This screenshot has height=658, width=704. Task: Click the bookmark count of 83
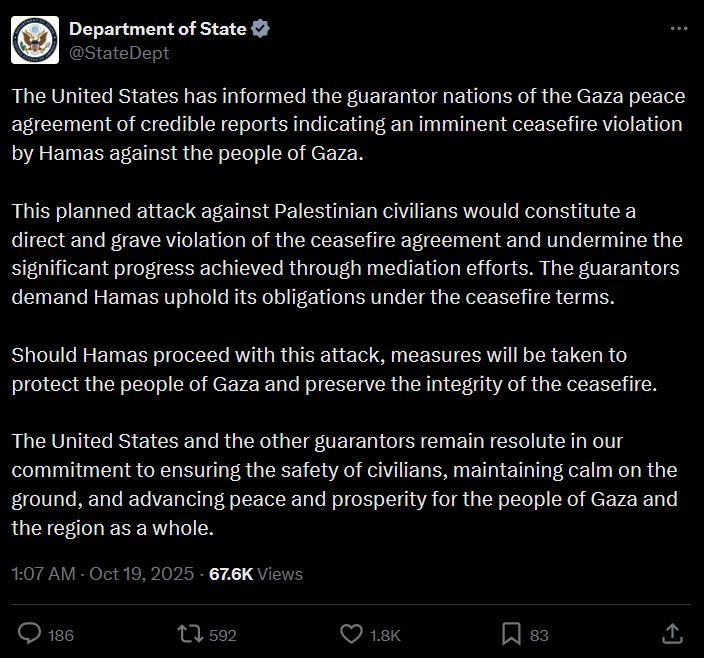[x=539, y=635]
